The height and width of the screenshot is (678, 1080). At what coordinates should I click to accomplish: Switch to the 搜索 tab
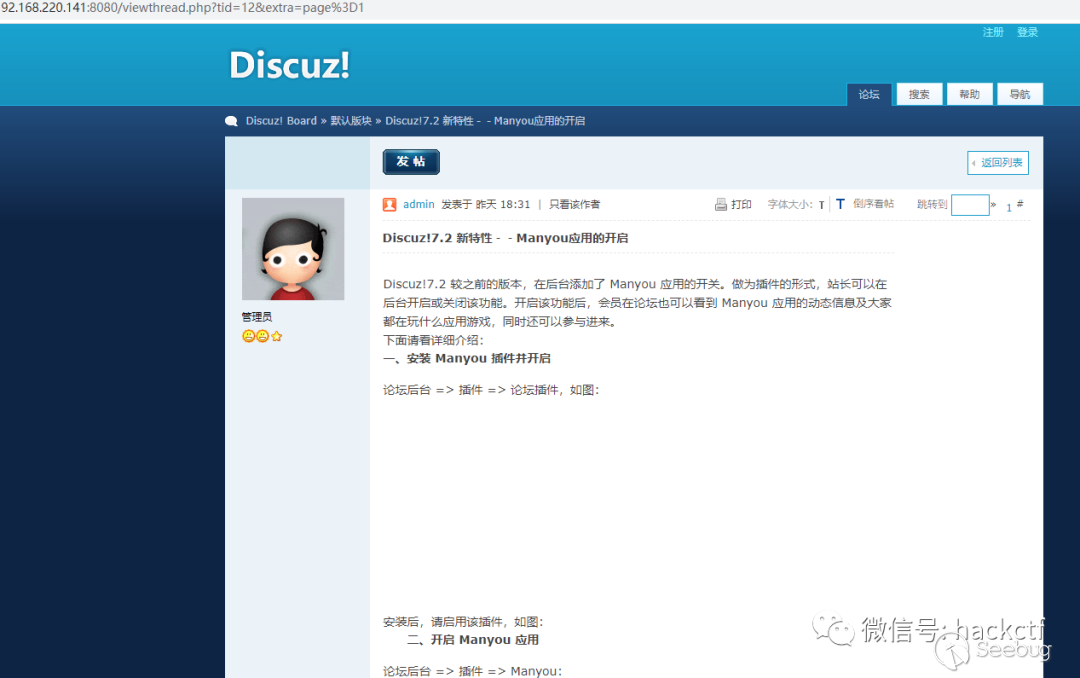(919, 94)
